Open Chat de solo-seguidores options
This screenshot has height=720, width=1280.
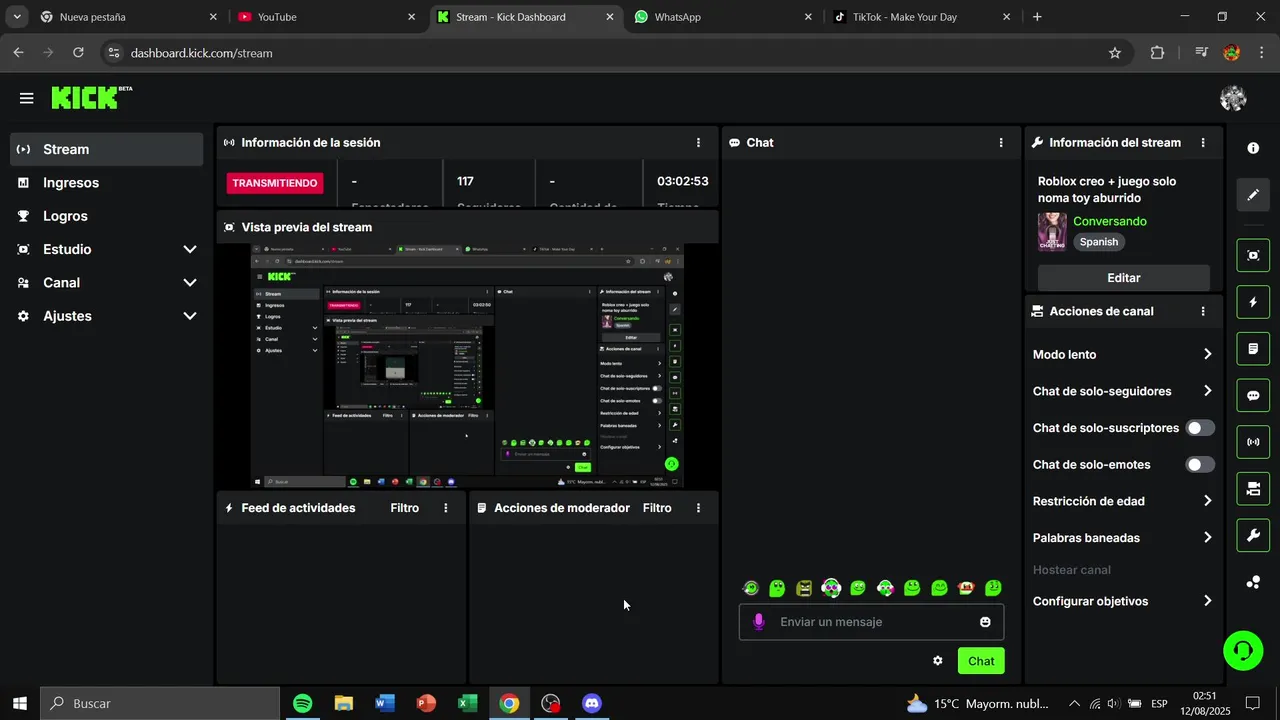pos(1123,391)
